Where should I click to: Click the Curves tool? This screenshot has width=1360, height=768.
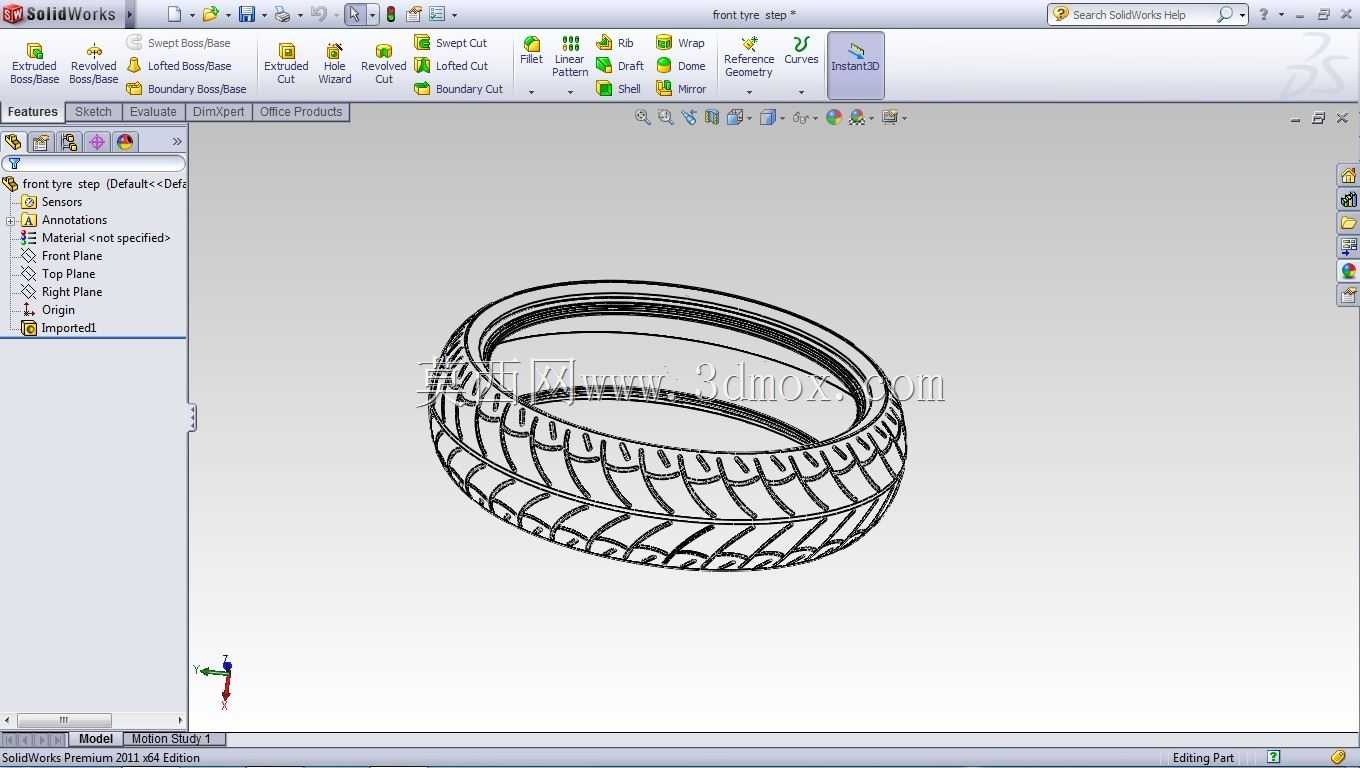click(x=801, y=51)
